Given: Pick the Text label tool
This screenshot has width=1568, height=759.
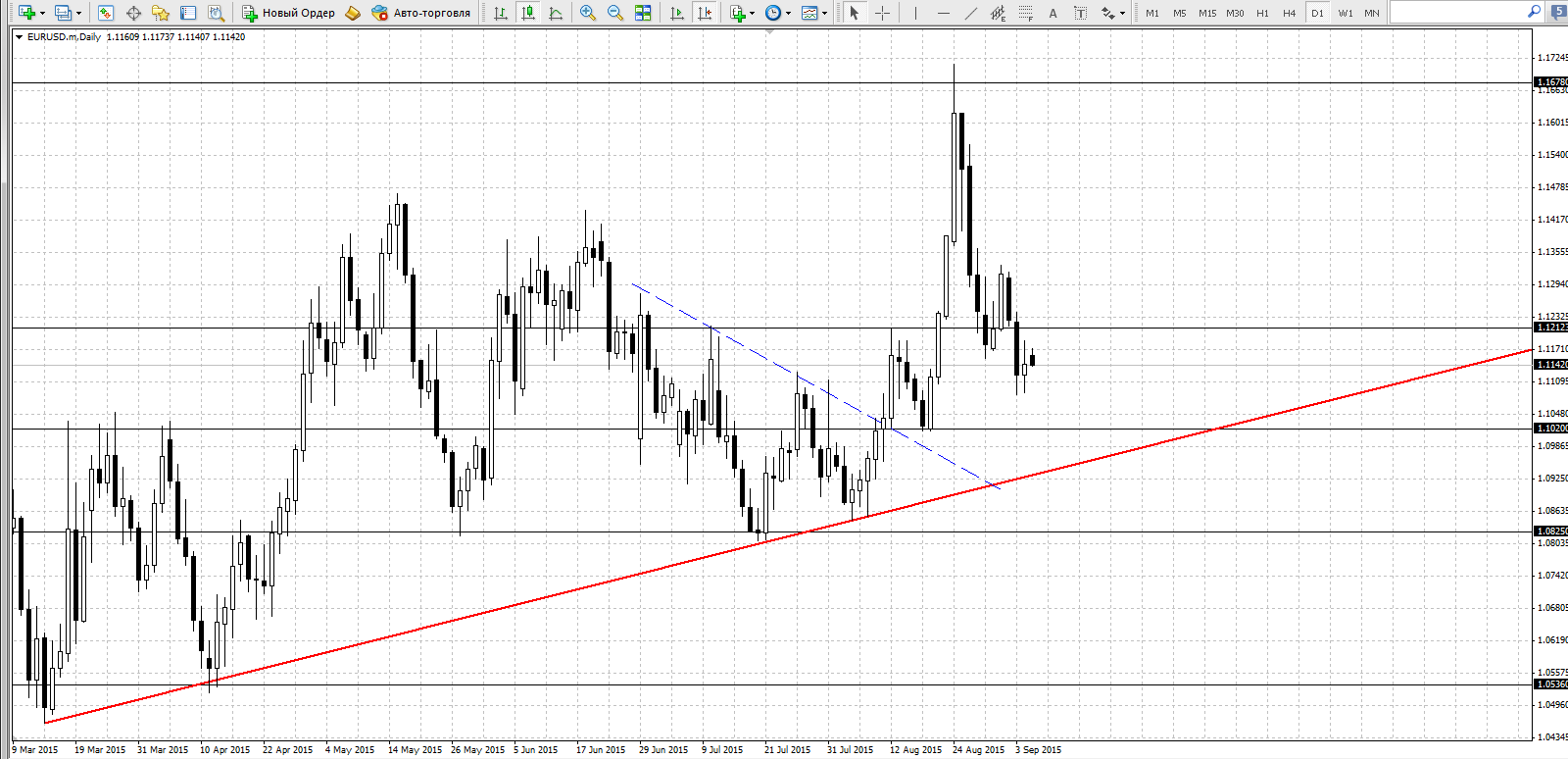Looking at the screenshot, I should click(1053, 13).
